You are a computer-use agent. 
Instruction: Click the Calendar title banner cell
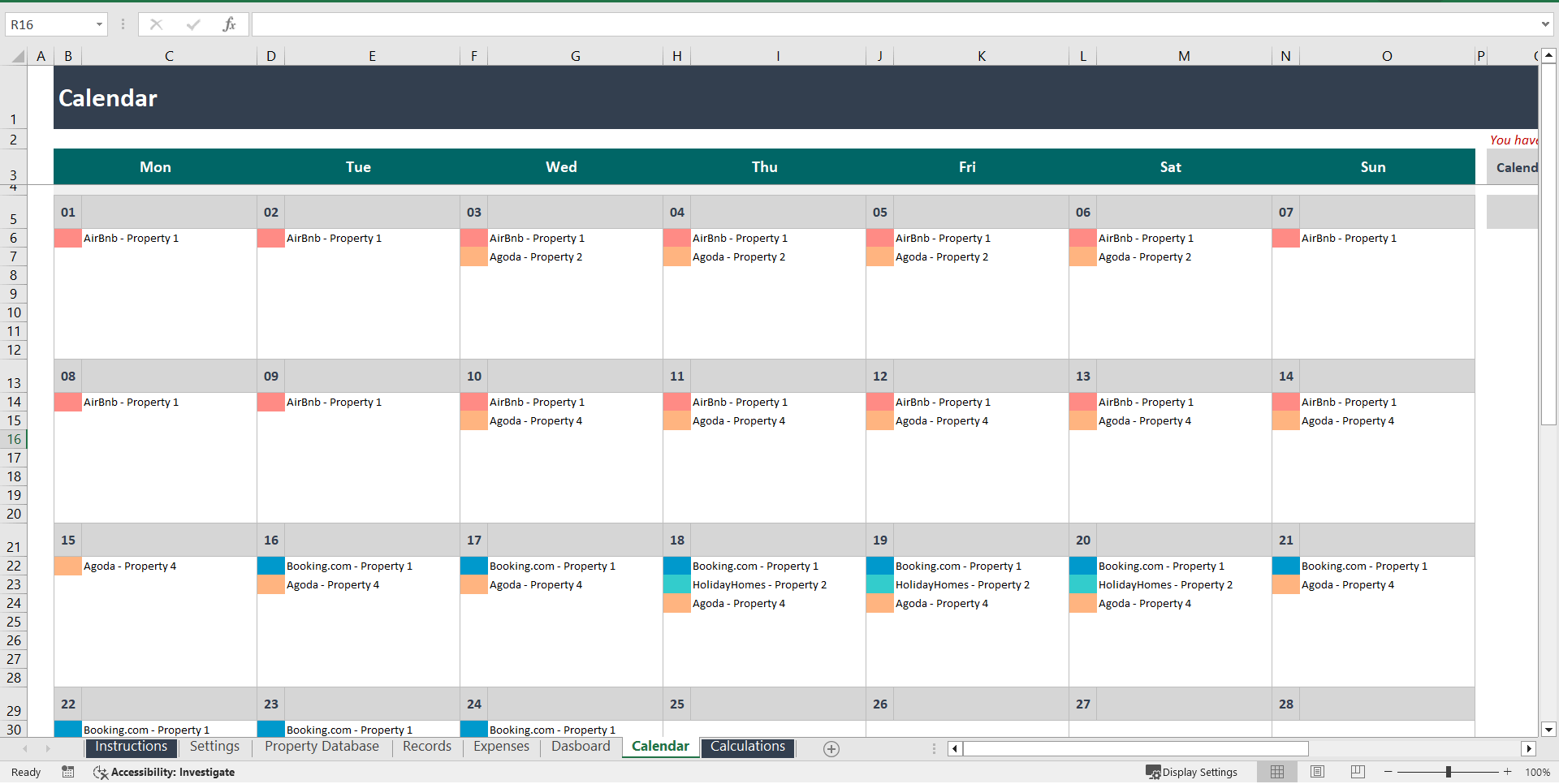pos(796,97)
